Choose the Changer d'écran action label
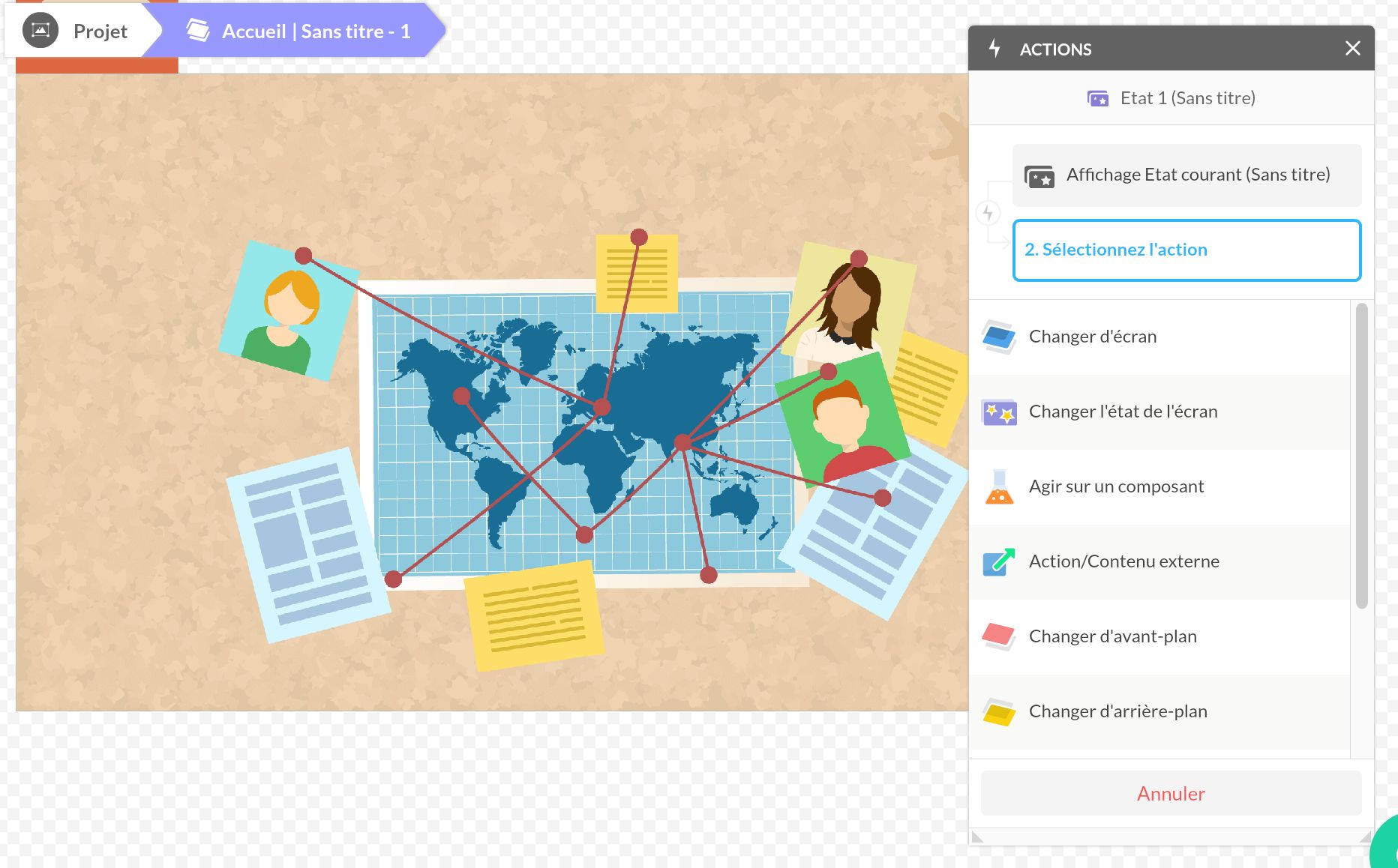The image size is (1398, 868). [x=1092, y=337]
